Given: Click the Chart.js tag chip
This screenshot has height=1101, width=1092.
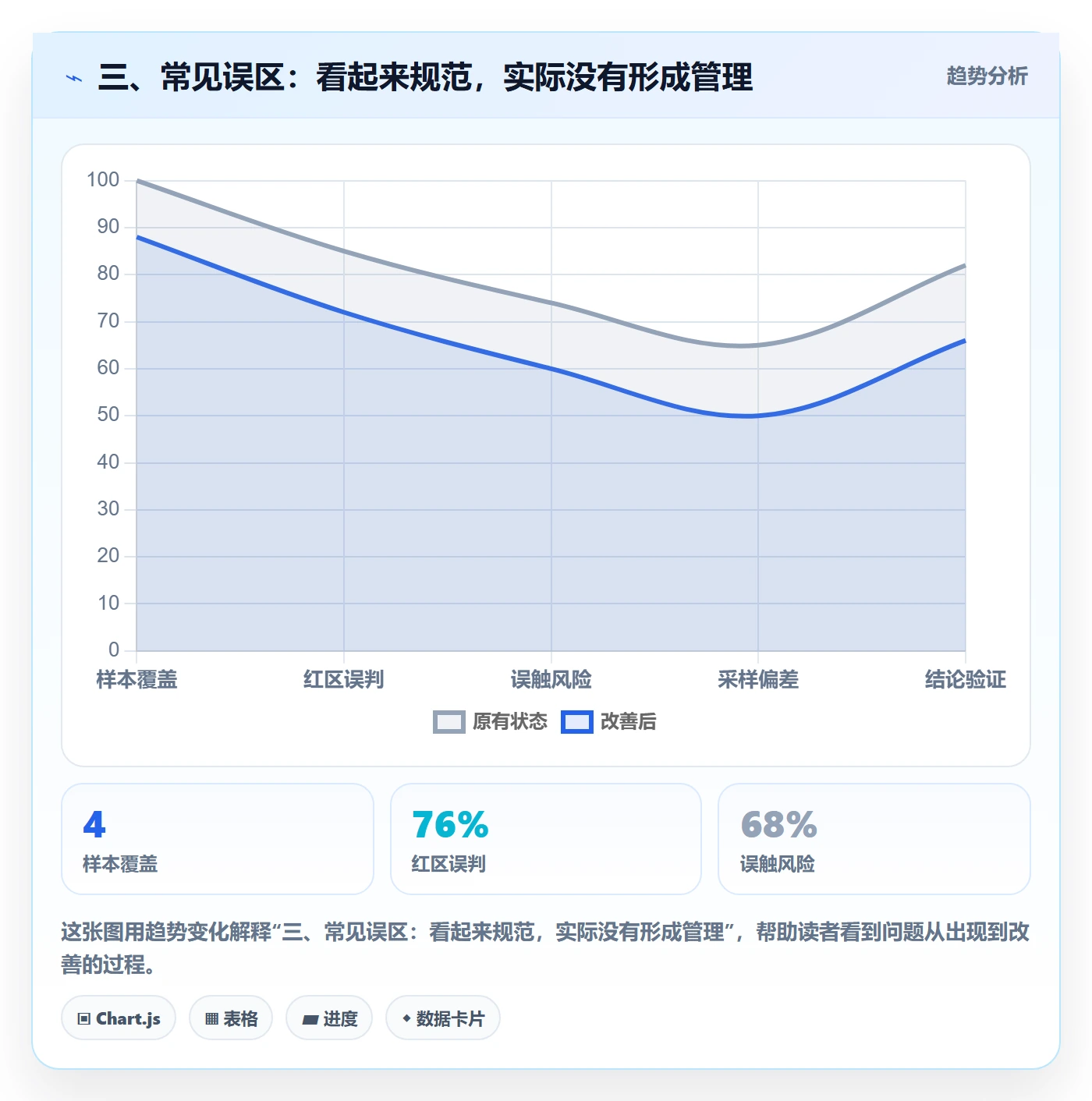Looking at the screenshot, I should click(x=119, y=1018).
